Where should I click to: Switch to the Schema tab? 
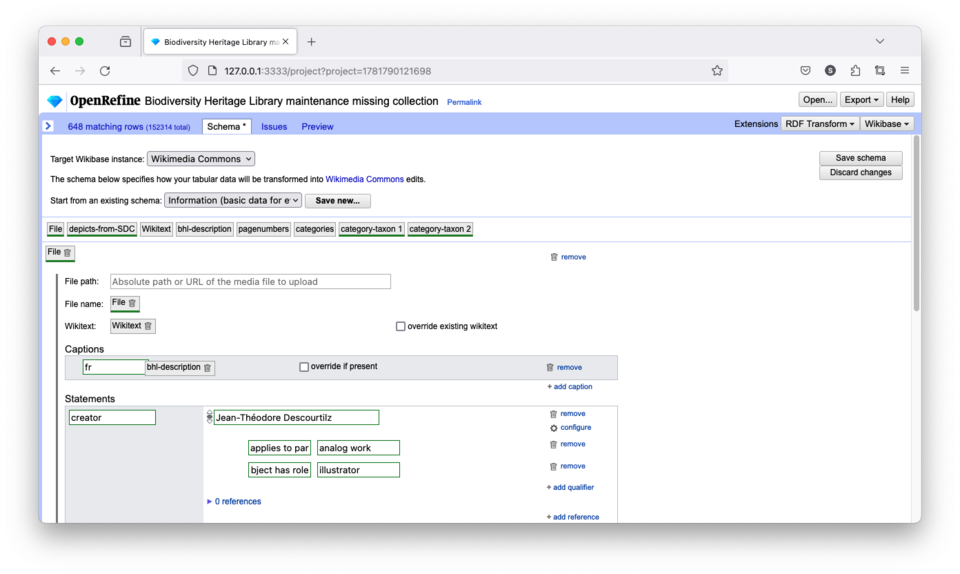pos(226,127)
